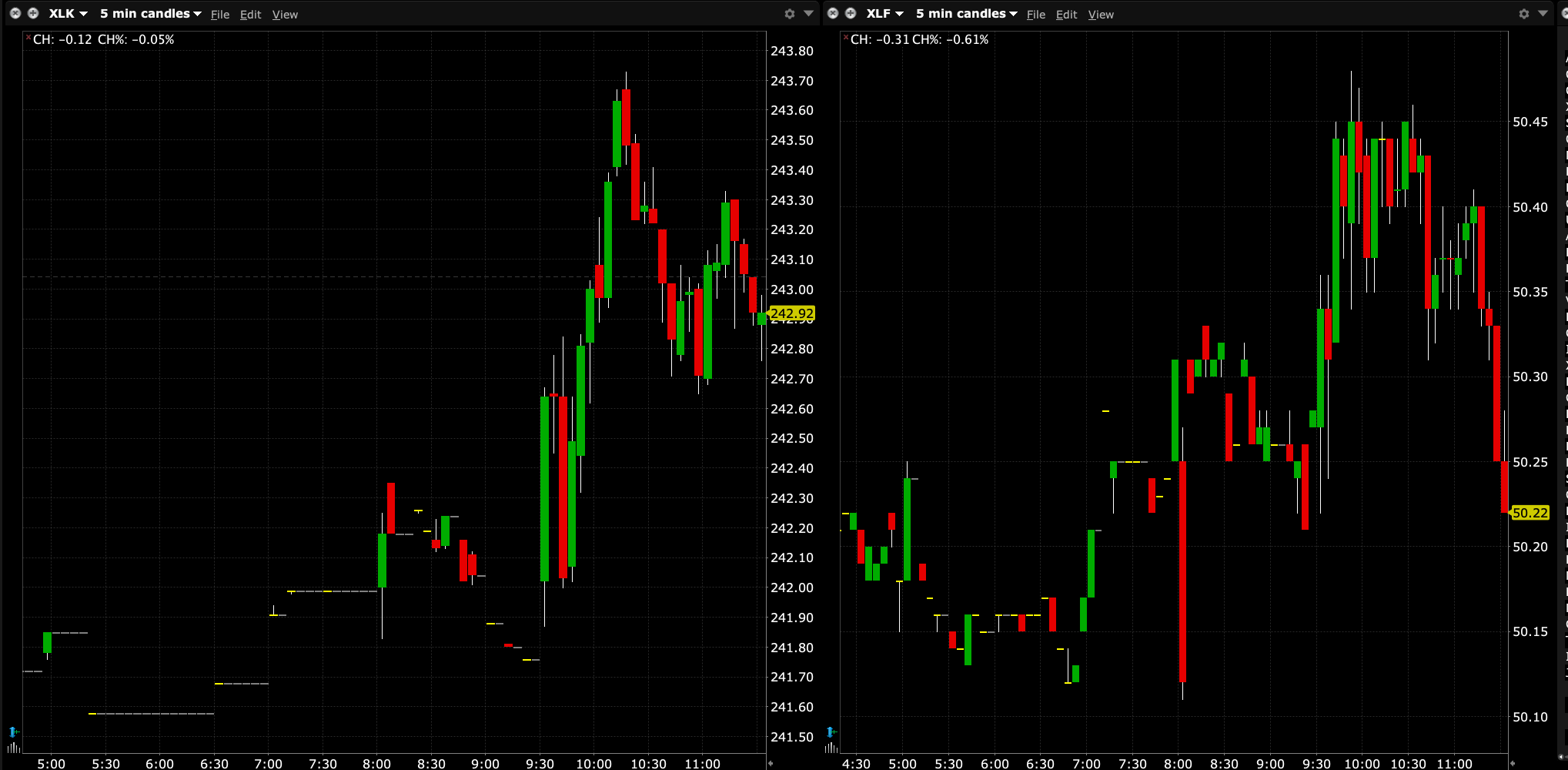Screen dimensions: 1568x770
Task: Open the View menu in XLF chart
Action: click(1101, 15)
